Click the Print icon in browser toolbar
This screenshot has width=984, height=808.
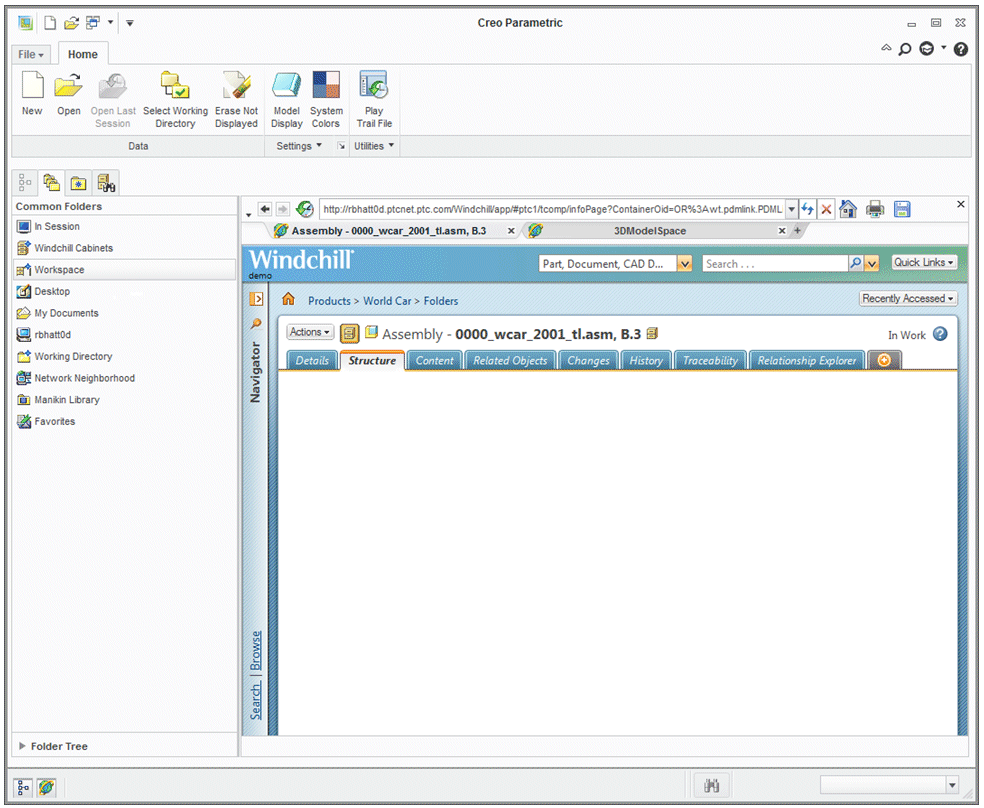pyautogui.click(x=874, y=209)
